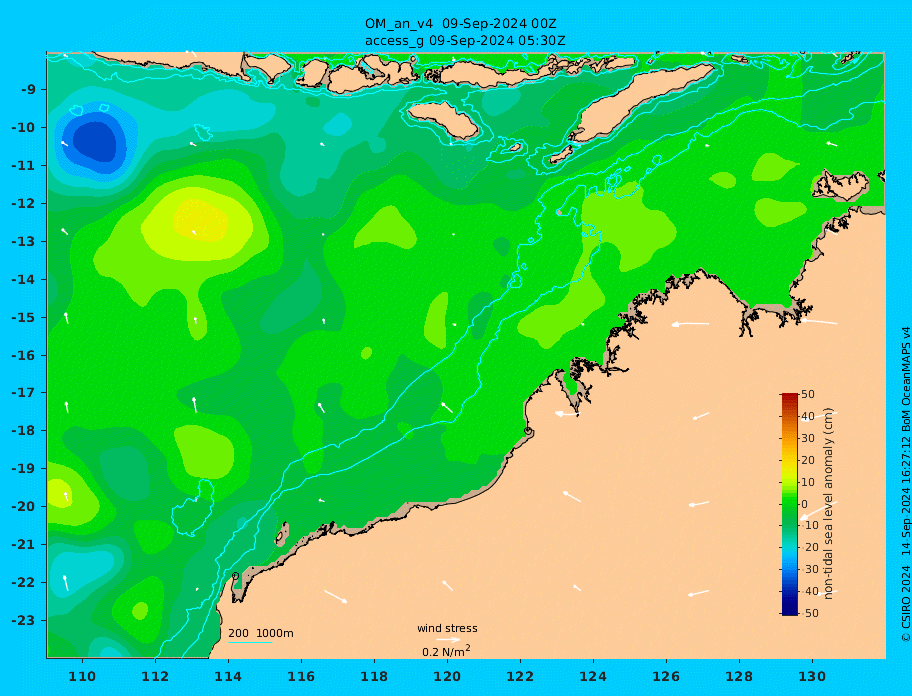Click the latitude axis label "-14"
The width and height of the screenshot is (912, 696).
tap(23, 279)
